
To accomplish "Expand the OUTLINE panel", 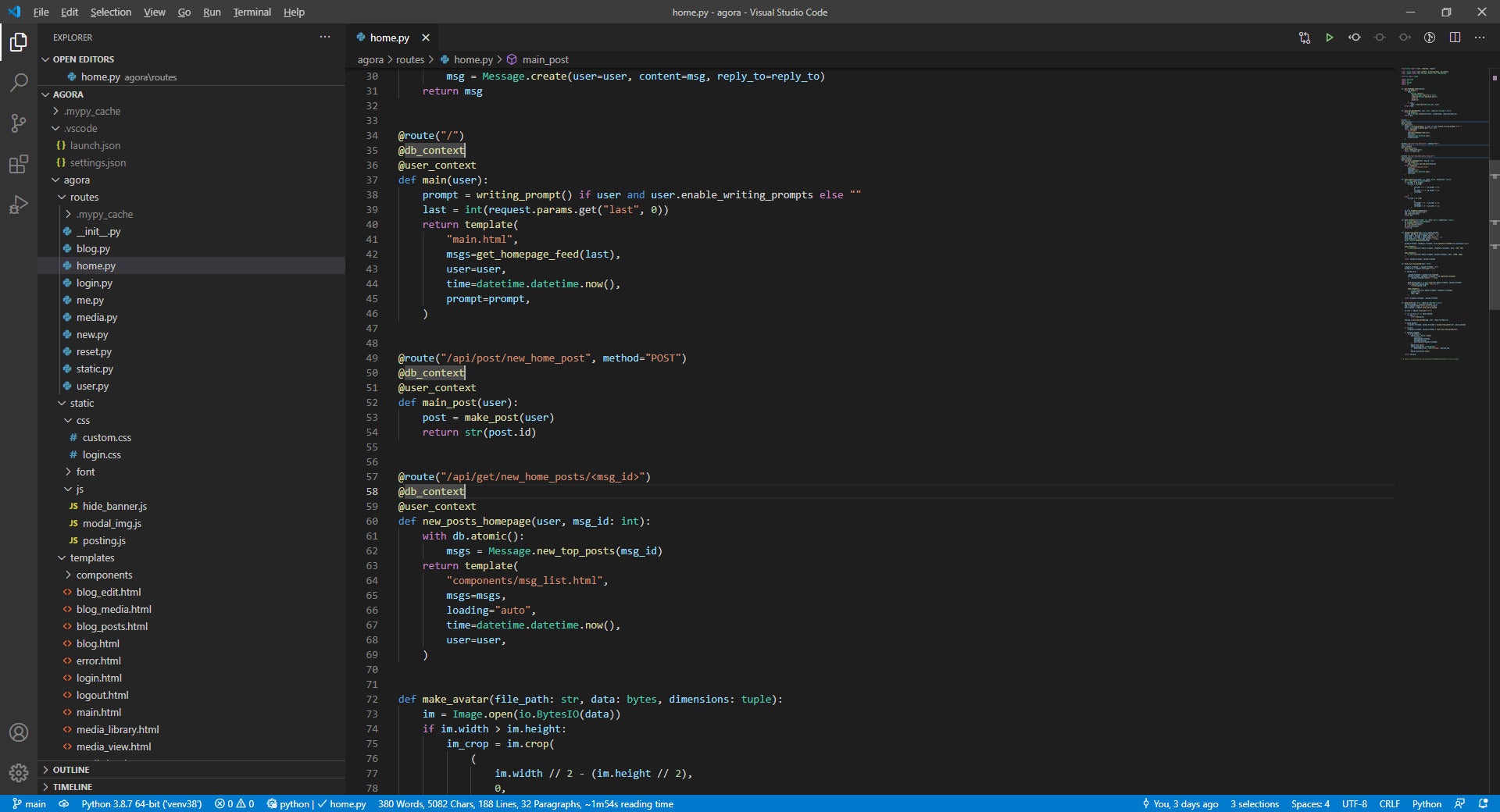I will click(x=191, y=770).
